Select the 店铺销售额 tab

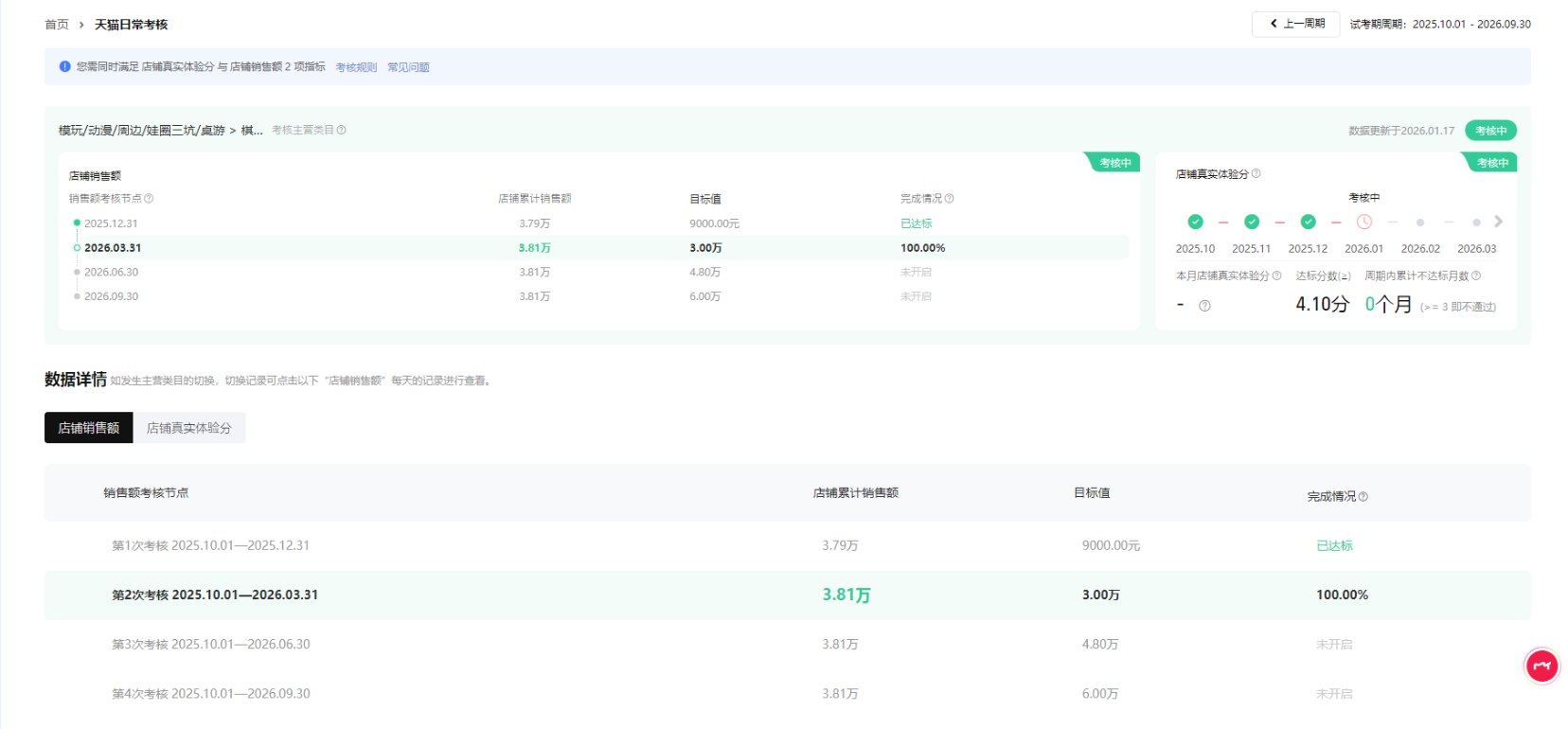coord(89,428)
